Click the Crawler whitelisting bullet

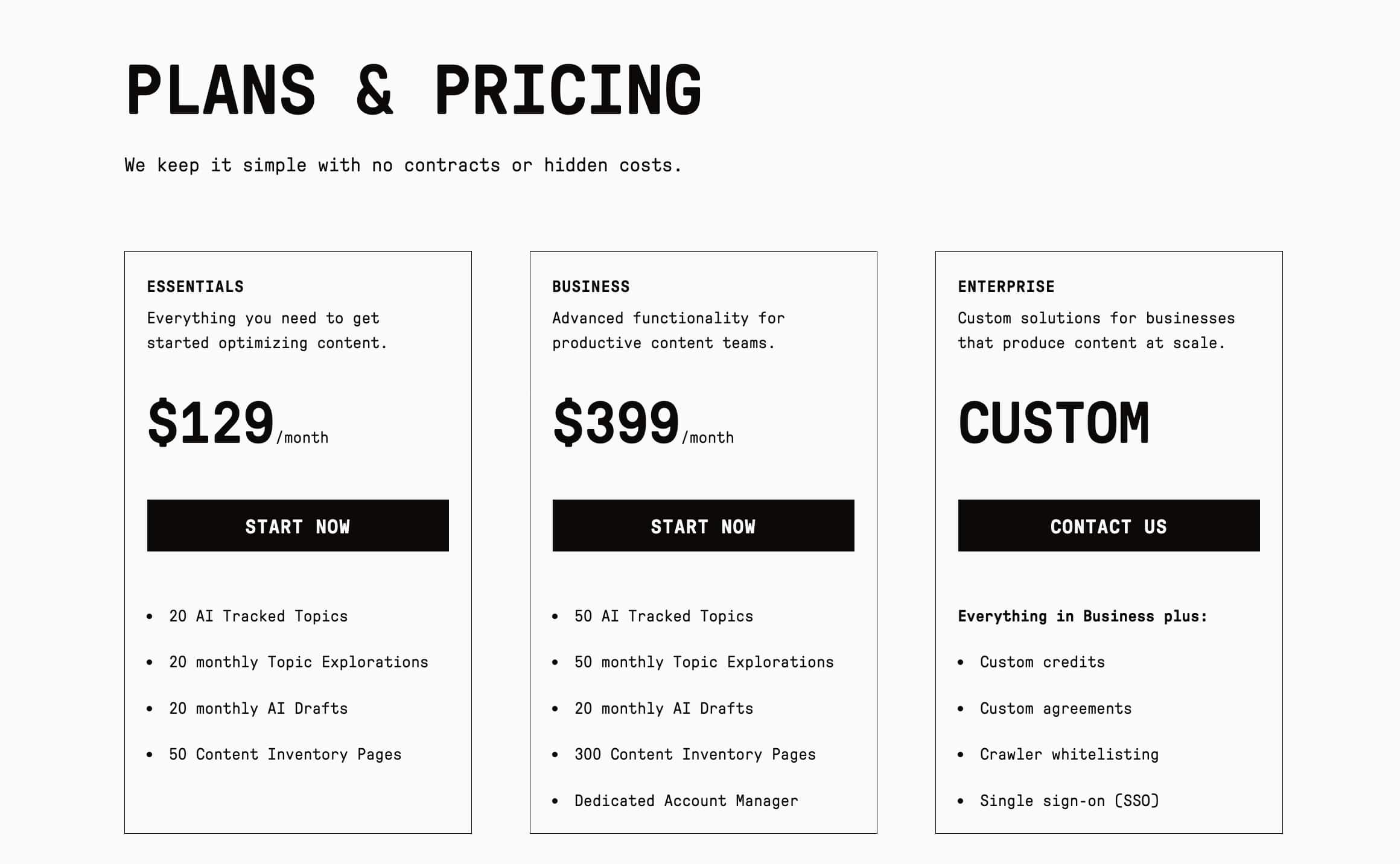click(x=1069, y=754)
